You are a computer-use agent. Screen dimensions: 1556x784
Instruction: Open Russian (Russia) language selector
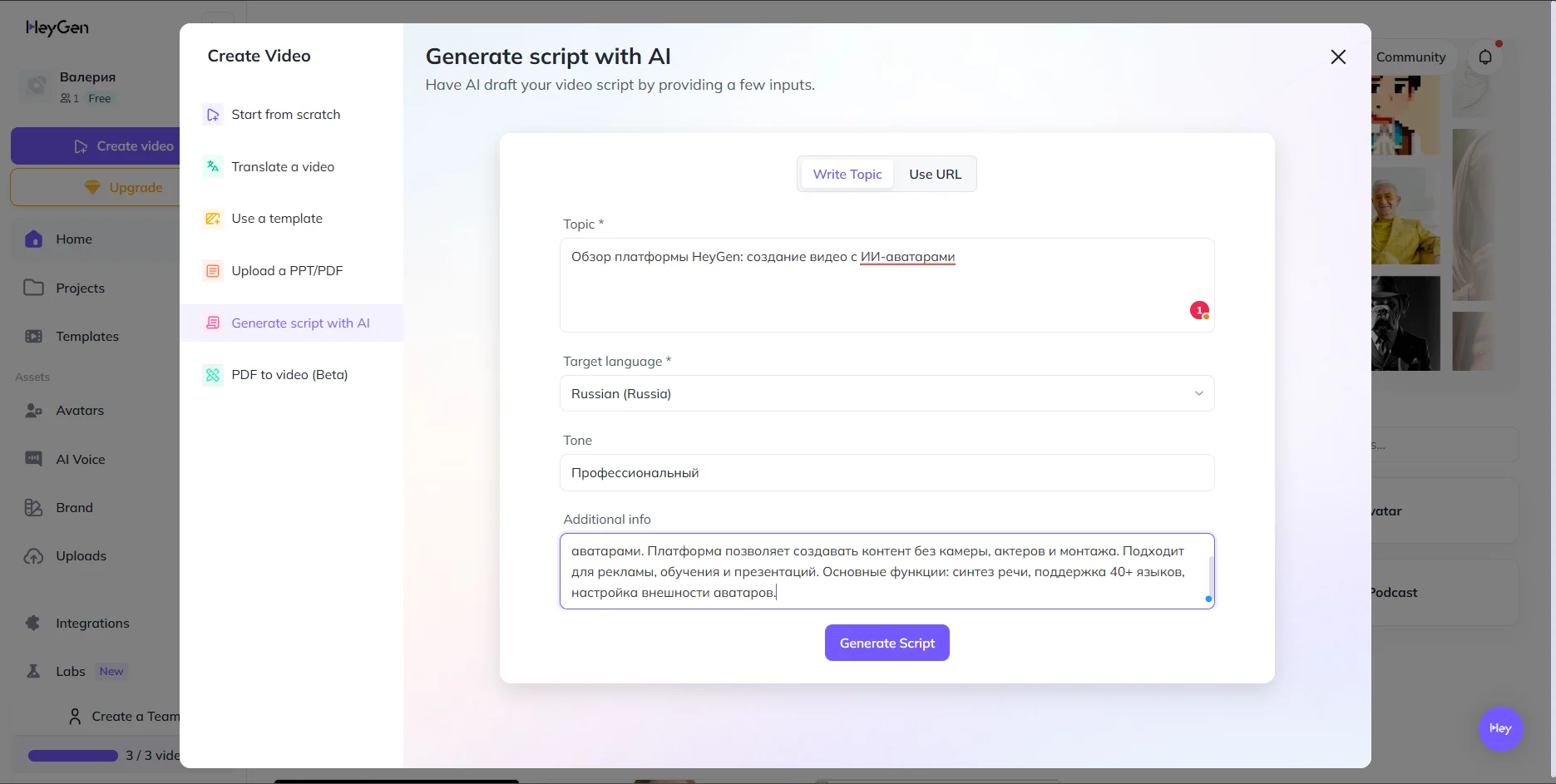click(x=887, y=393)
